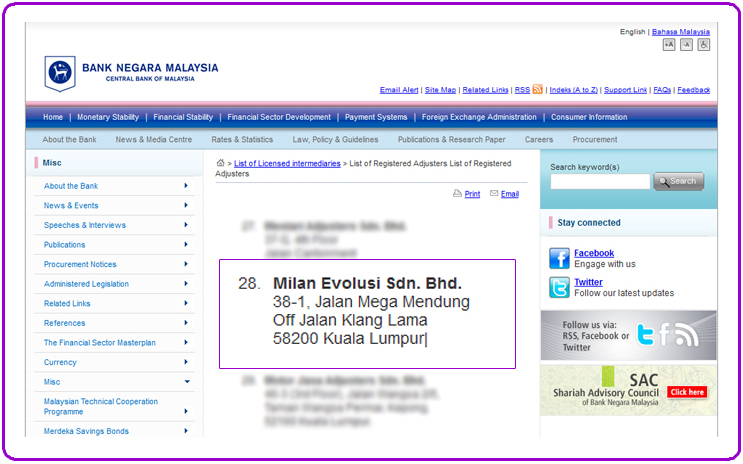
Task: Open Malaysian Technical Cooperation Programme item
Action: 101,406
